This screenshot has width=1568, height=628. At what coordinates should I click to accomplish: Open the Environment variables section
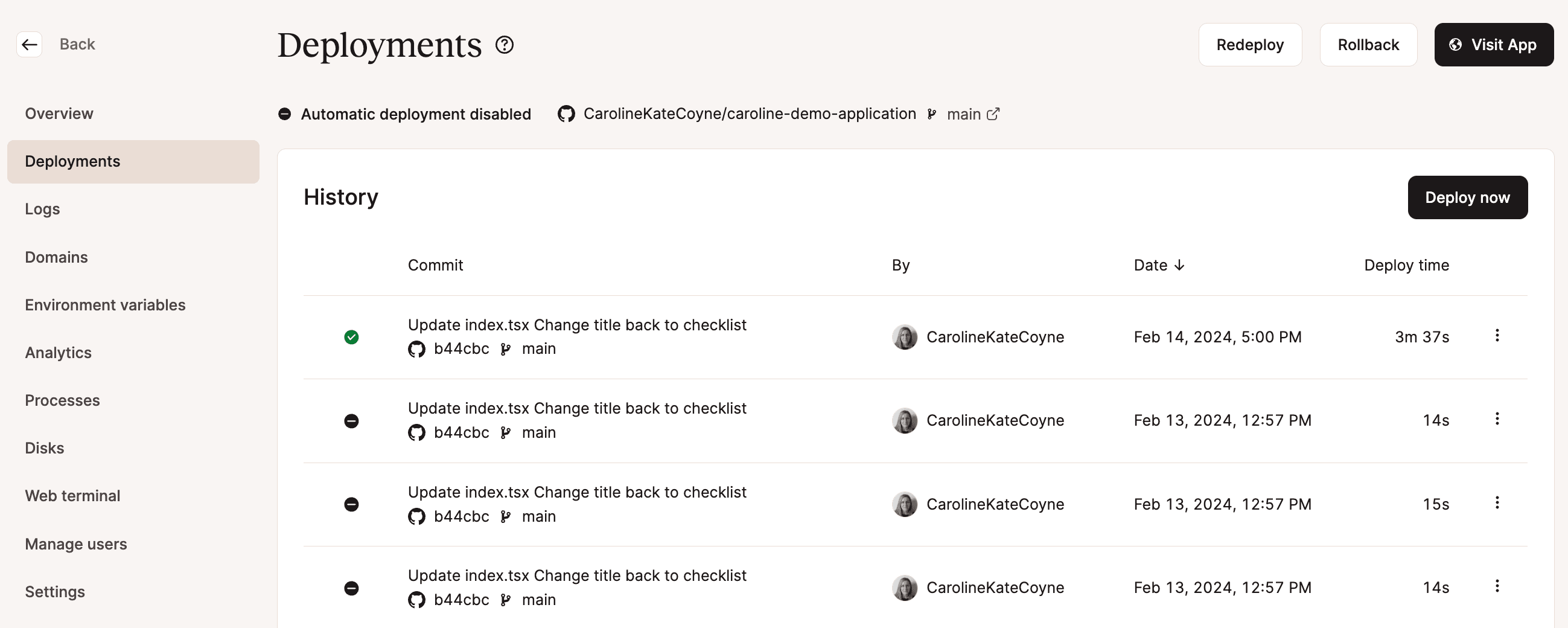(104, 305)
